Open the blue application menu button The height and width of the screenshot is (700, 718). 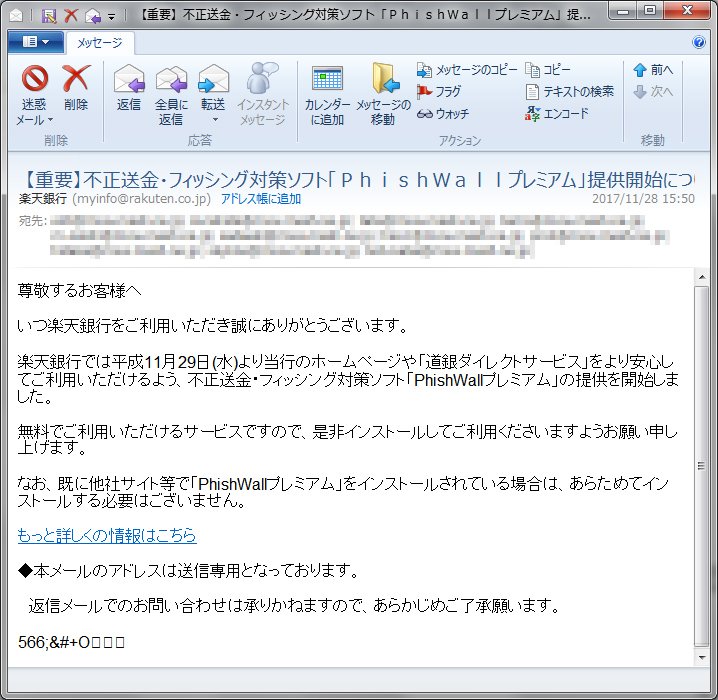[x=36, y=42]
